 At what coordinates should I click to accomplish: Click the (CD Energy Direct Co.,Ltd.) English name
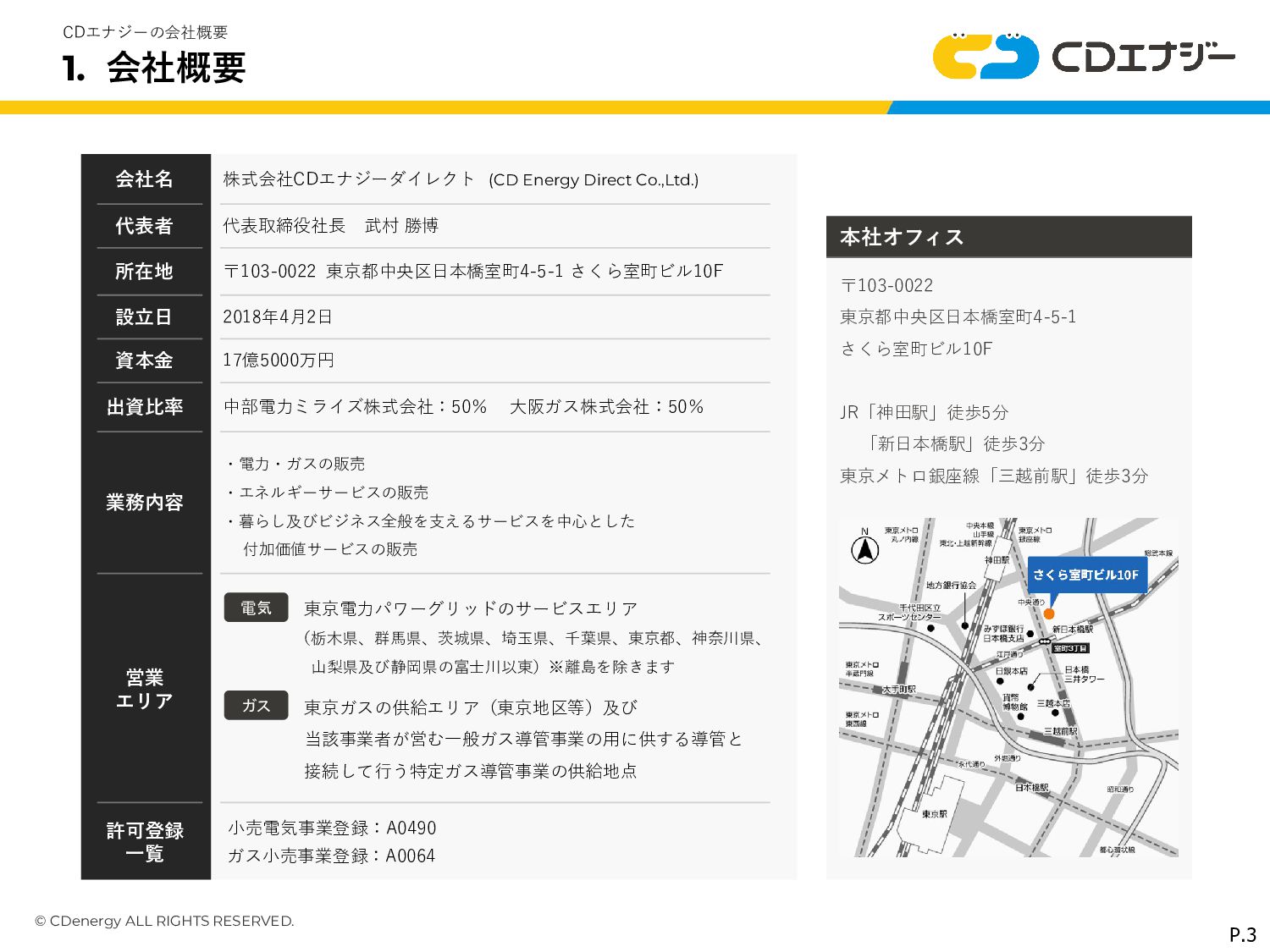click(594, 179)
